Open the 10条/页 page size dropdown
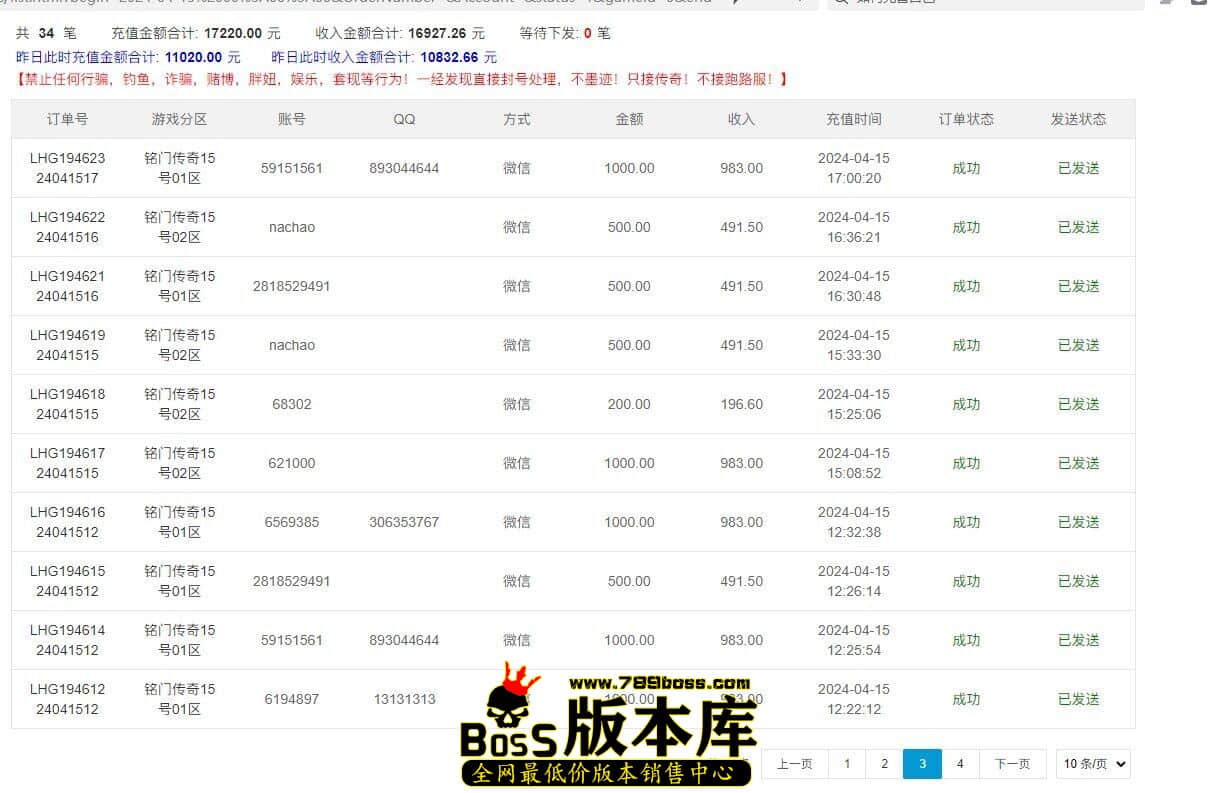 1093,764
